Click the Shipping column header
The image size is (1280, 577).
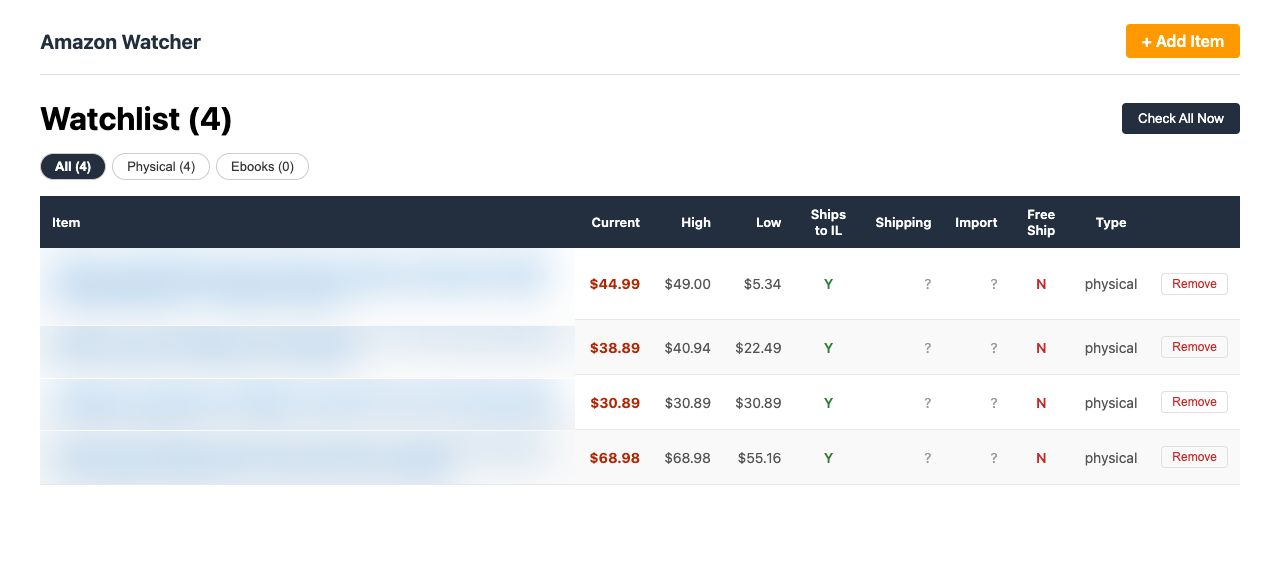click(x=903, y=222)
